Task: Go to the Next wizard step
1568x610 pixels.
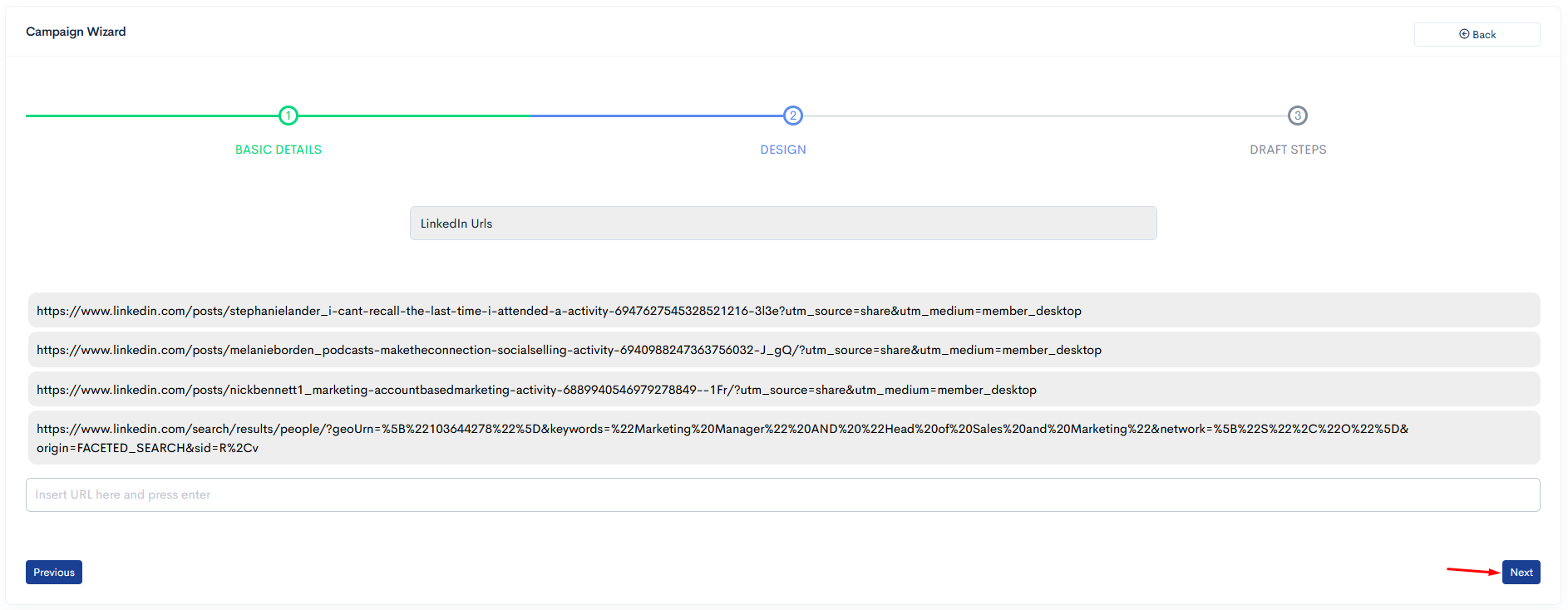Action: pos(1521,572)
